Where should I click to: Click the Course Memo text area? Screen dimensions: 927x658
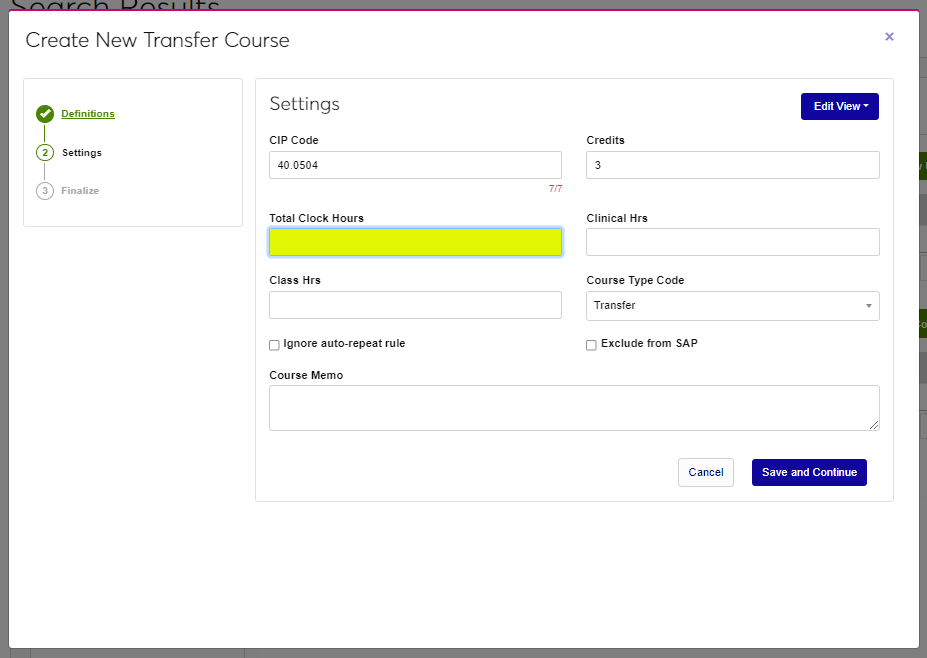click(x=574, y=408)
